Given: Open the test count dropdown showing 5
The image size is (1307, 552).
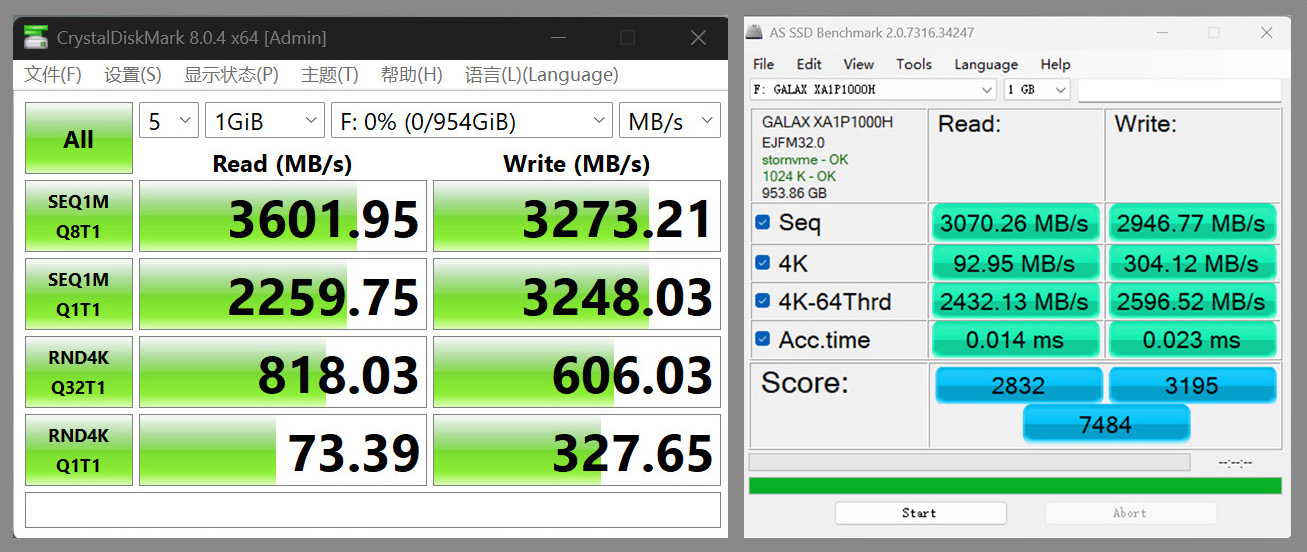Looking at the screenshot, I should tap(169, 121).
